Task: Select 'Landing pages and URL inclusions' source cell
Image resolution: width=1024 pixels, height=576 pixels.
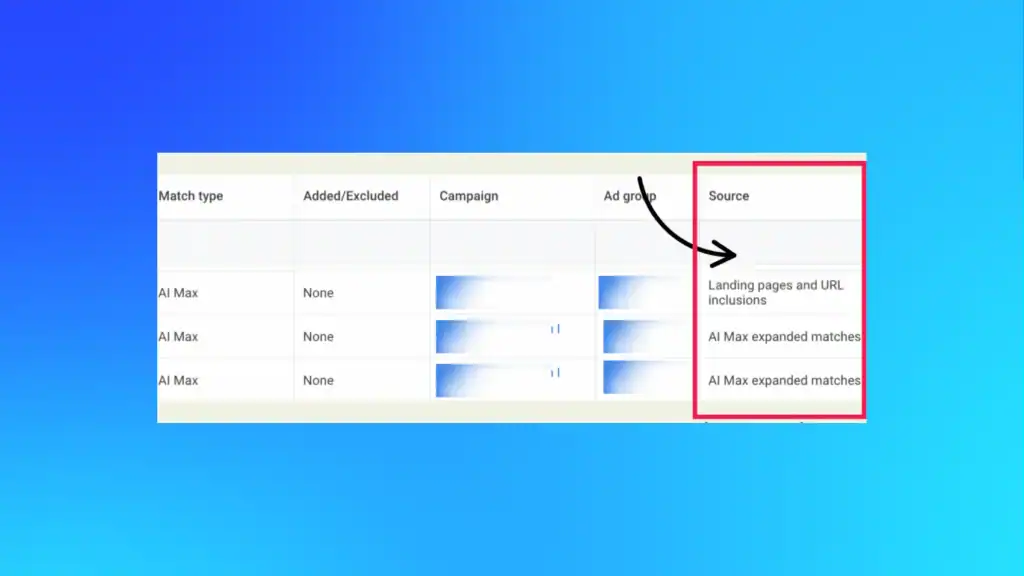Action: [776, 293]
